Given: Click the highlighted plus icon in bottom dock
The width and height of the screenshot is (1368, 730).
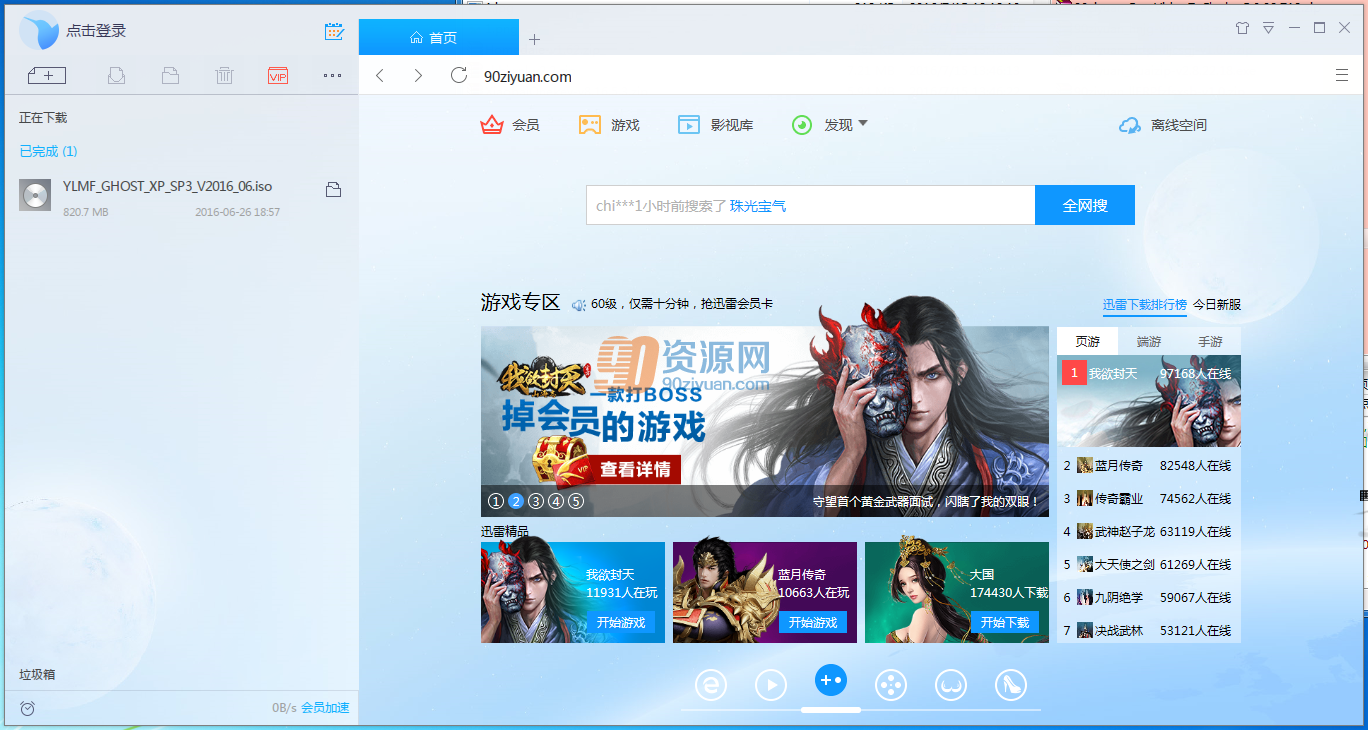Looking at the screenshot, I should click(x=831, y=680).
